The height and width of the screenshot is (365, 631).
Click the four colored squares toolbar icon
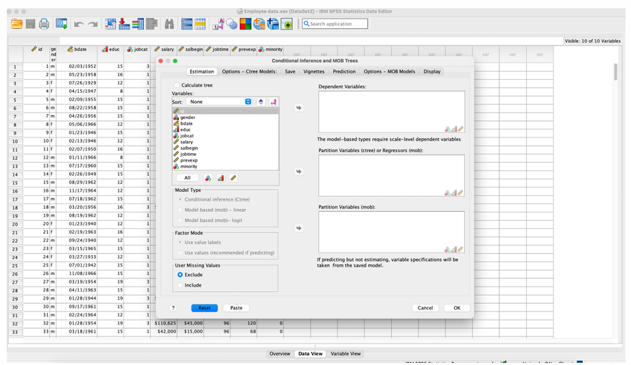245,24
